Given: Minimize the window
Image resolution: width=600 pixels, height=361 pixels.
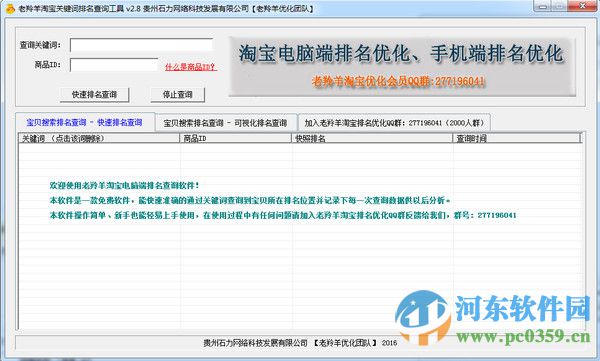Looking at the screenshot, I should (543, 6).
